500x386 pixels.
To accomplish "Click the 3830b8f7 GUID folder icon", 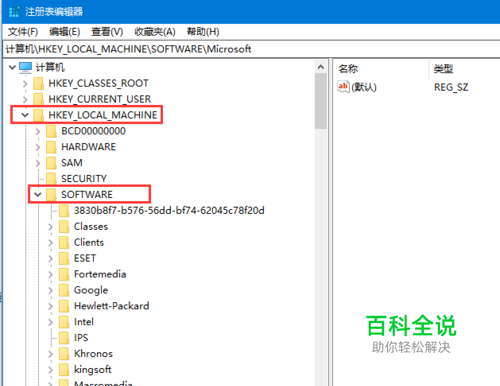I will tap(64, 211).
